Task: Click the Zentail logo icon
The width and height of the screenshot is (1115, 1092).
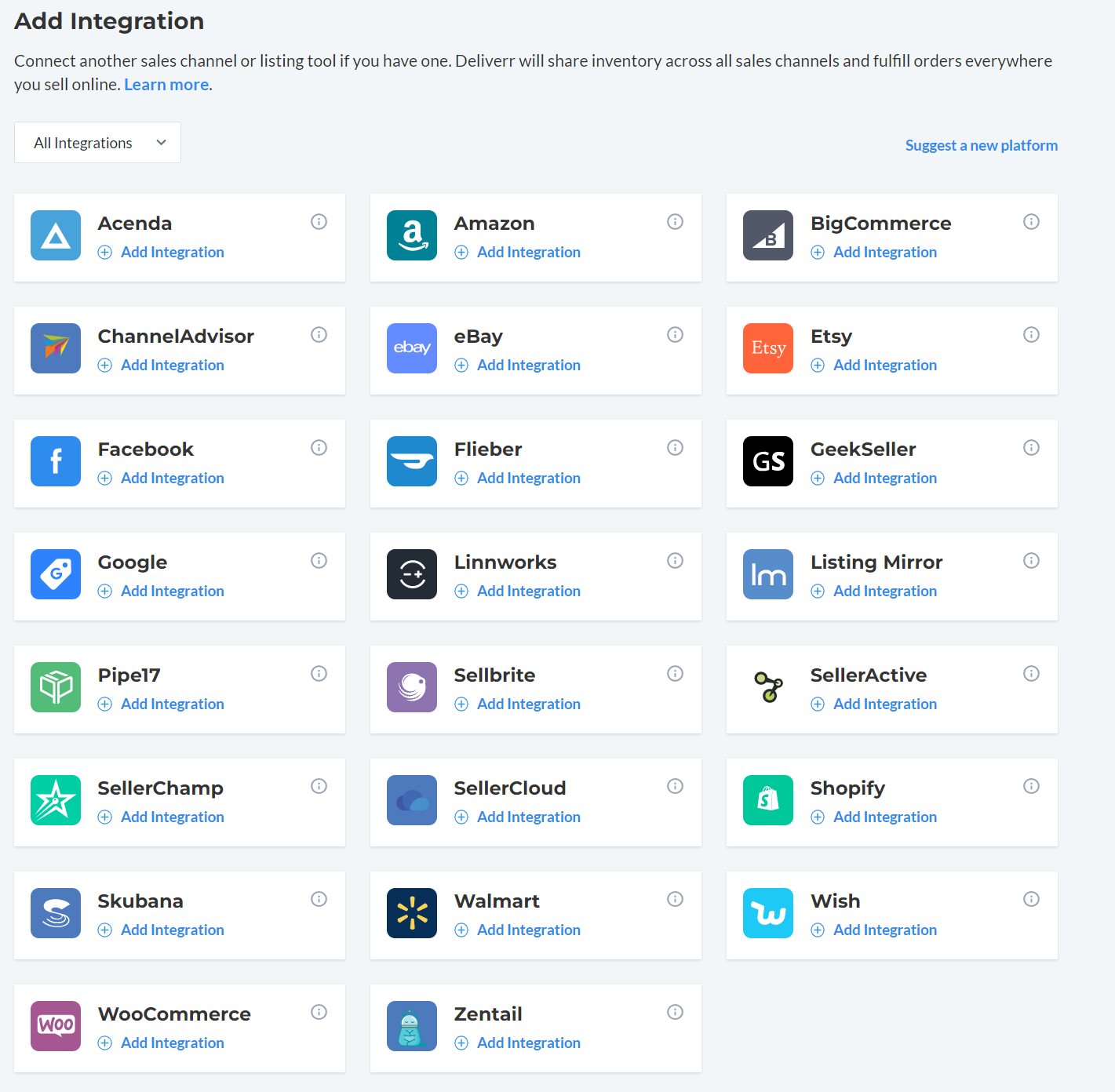Action: (x=412, y=1026)
